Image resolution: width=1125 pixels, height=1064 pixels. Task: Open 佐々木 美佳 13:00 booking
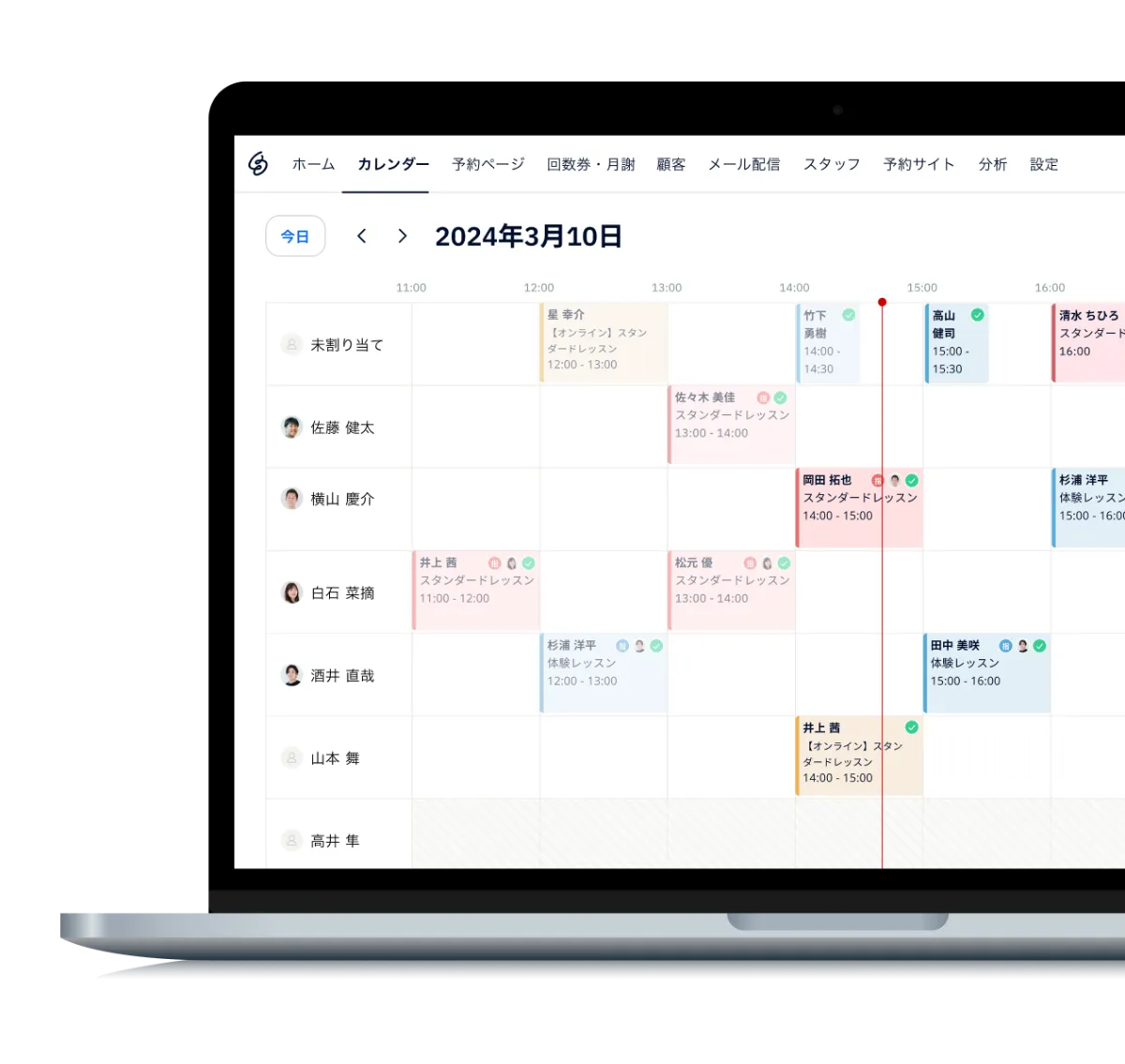731,425
